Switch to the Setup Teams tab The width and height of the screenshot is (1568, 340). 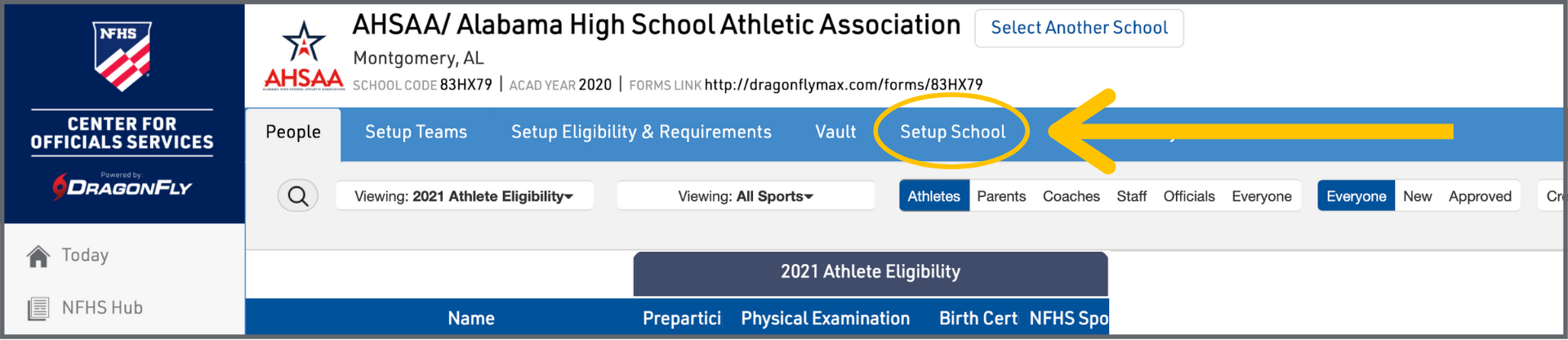coord(416,132)
